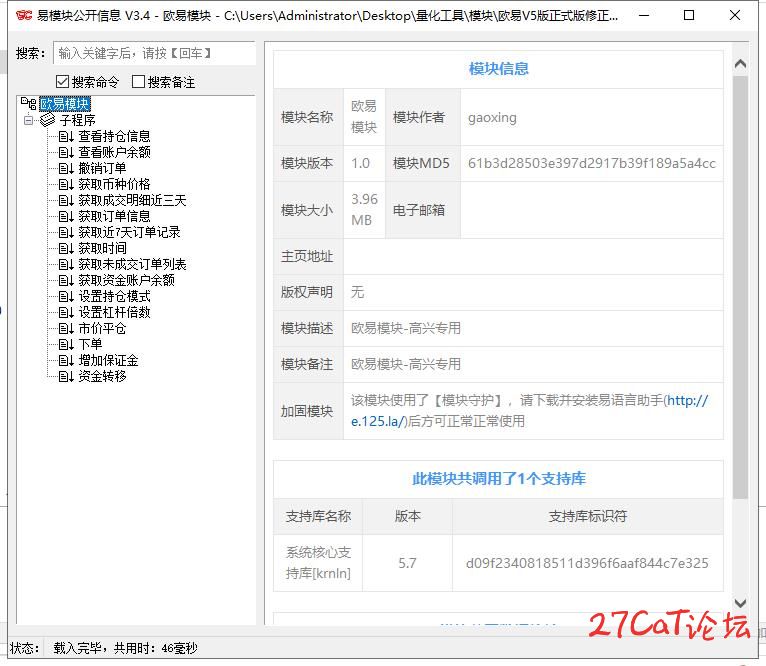766x666 pixels.
Task: Click the search keyword input field
Action: (x=154, y=53)
